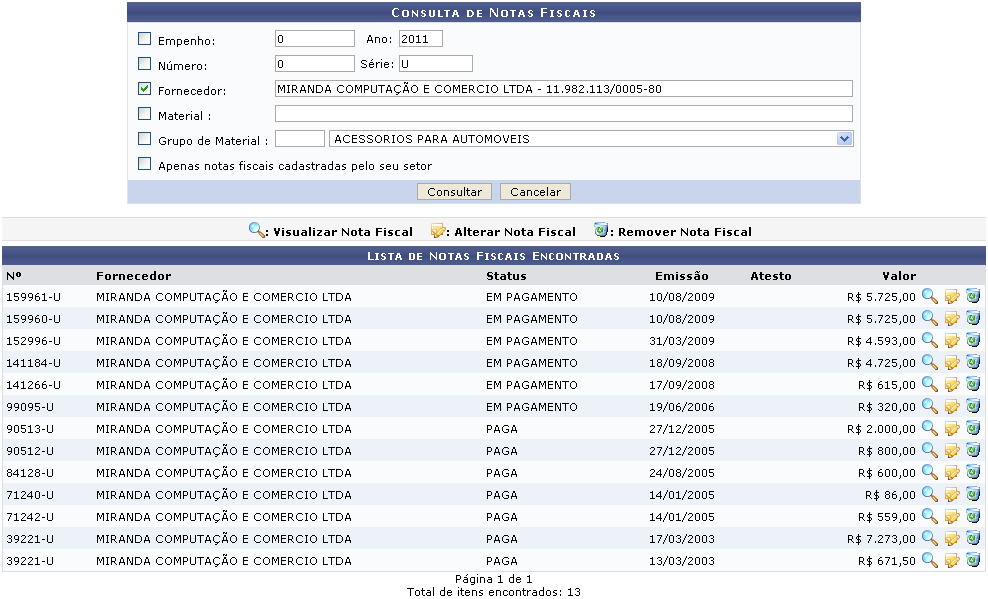Uncheck the Fornecedor filter checkbox
Screen dimensions: 988x599
(x=144, y=89)
